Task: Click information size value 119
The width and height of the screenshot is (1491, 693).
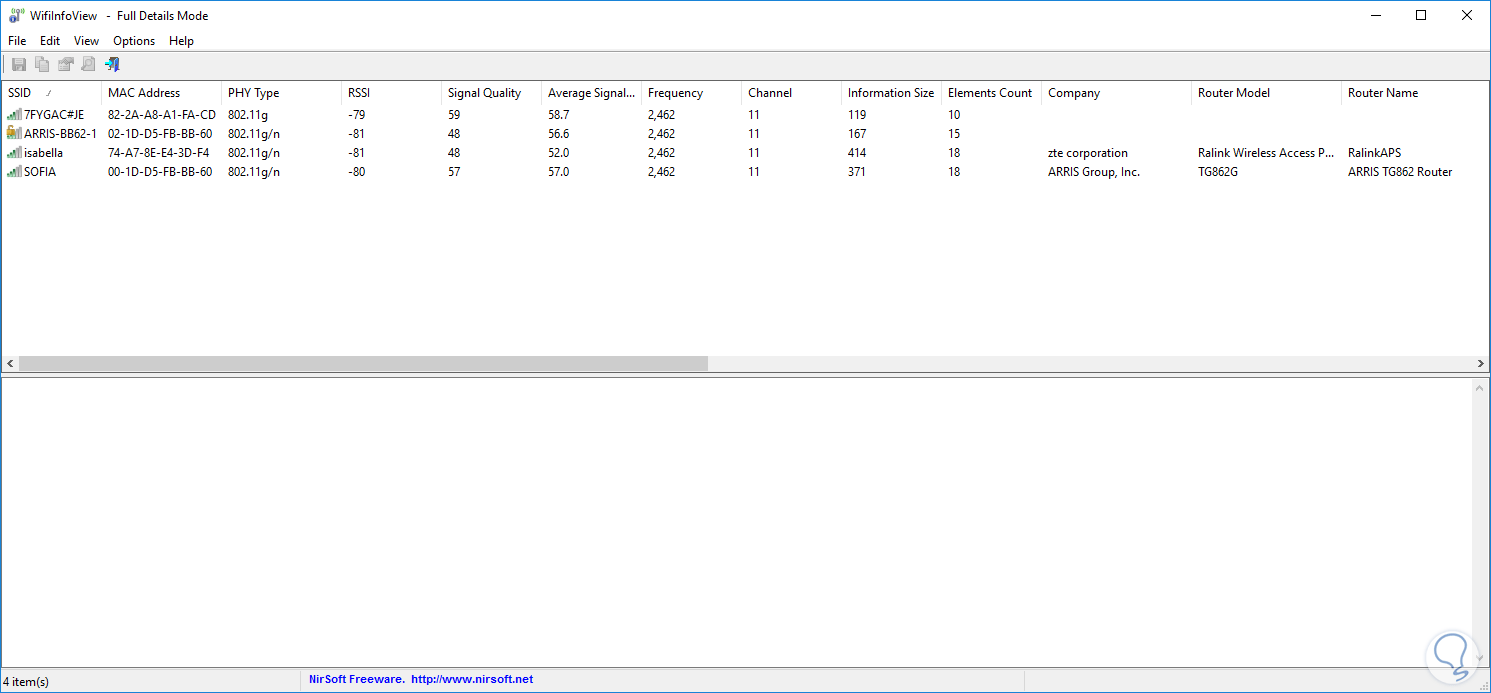Action: (x=857, y=115)
